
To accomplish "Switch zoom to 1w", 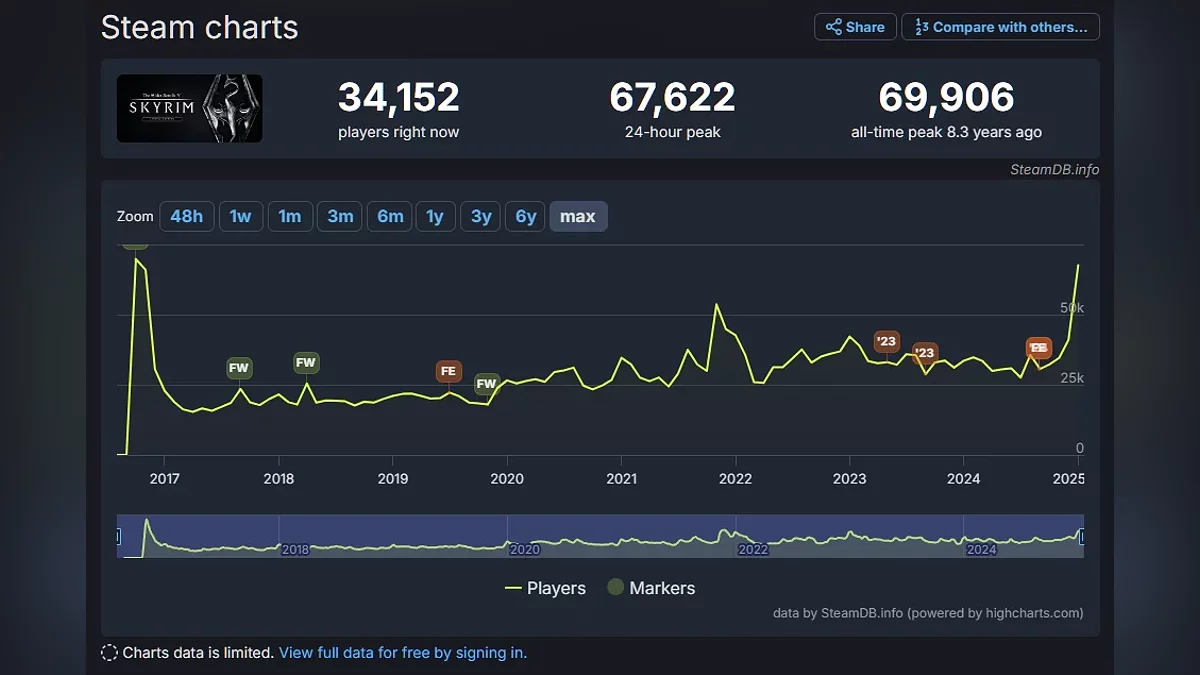I will [x=241, y=216].
